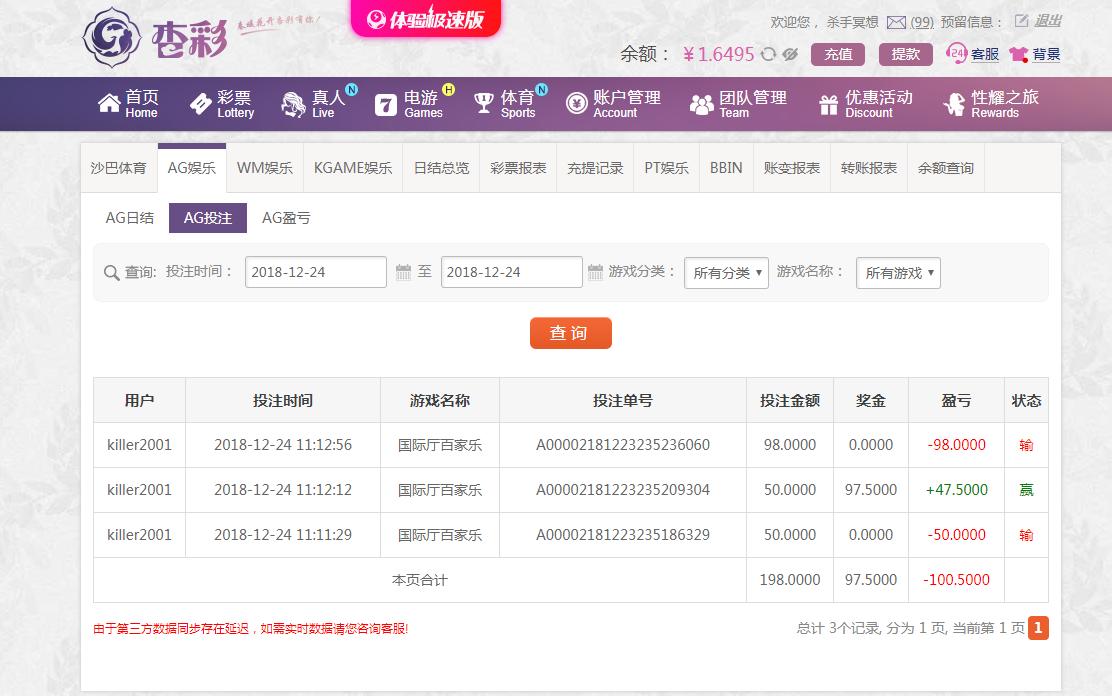This screenshot has height=696, width=1112.
Task: Click bet number A00002181223235209304
Action: click(x=623, y=490)
